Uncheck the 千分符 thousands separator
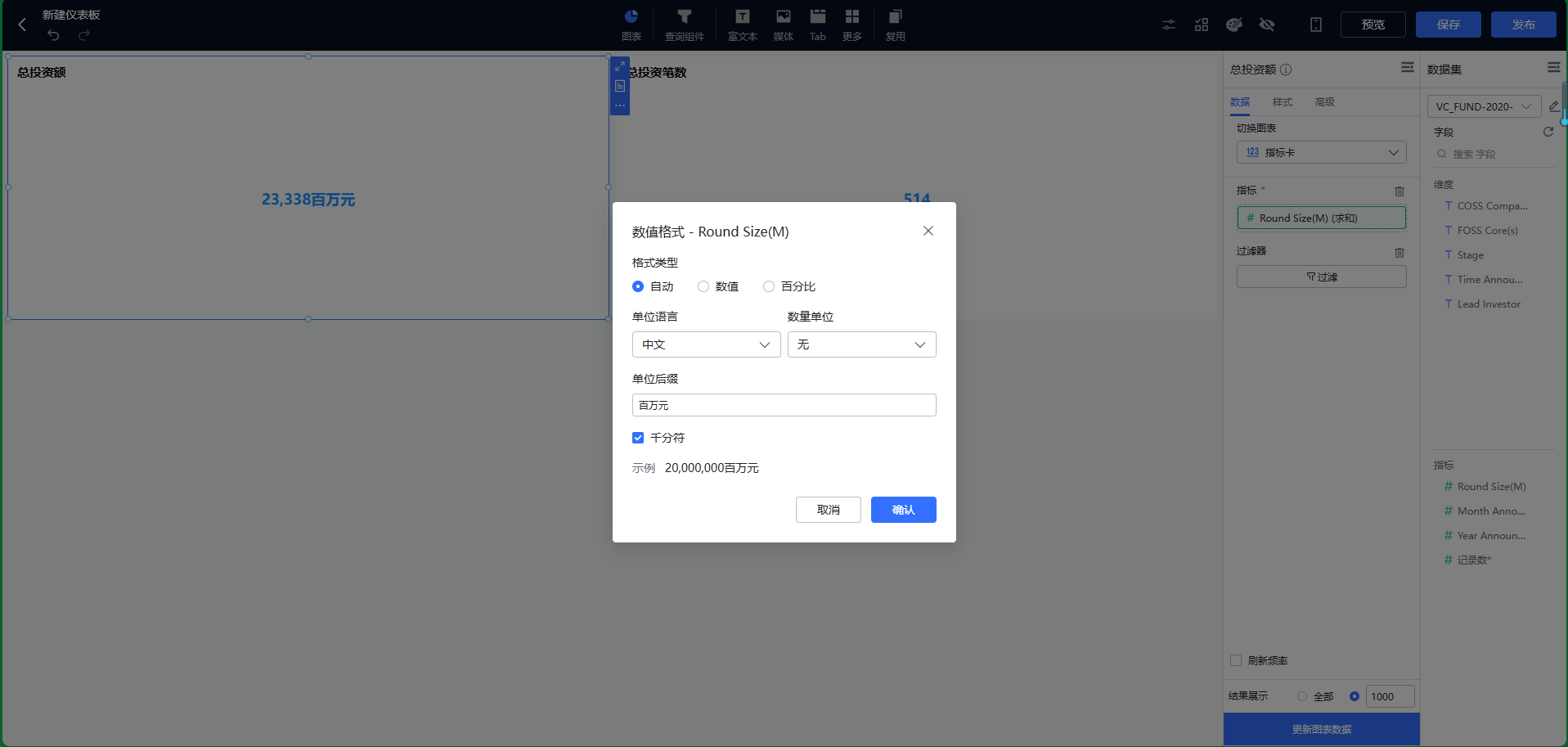This screenshot has height=747, width=1568. 638,438
